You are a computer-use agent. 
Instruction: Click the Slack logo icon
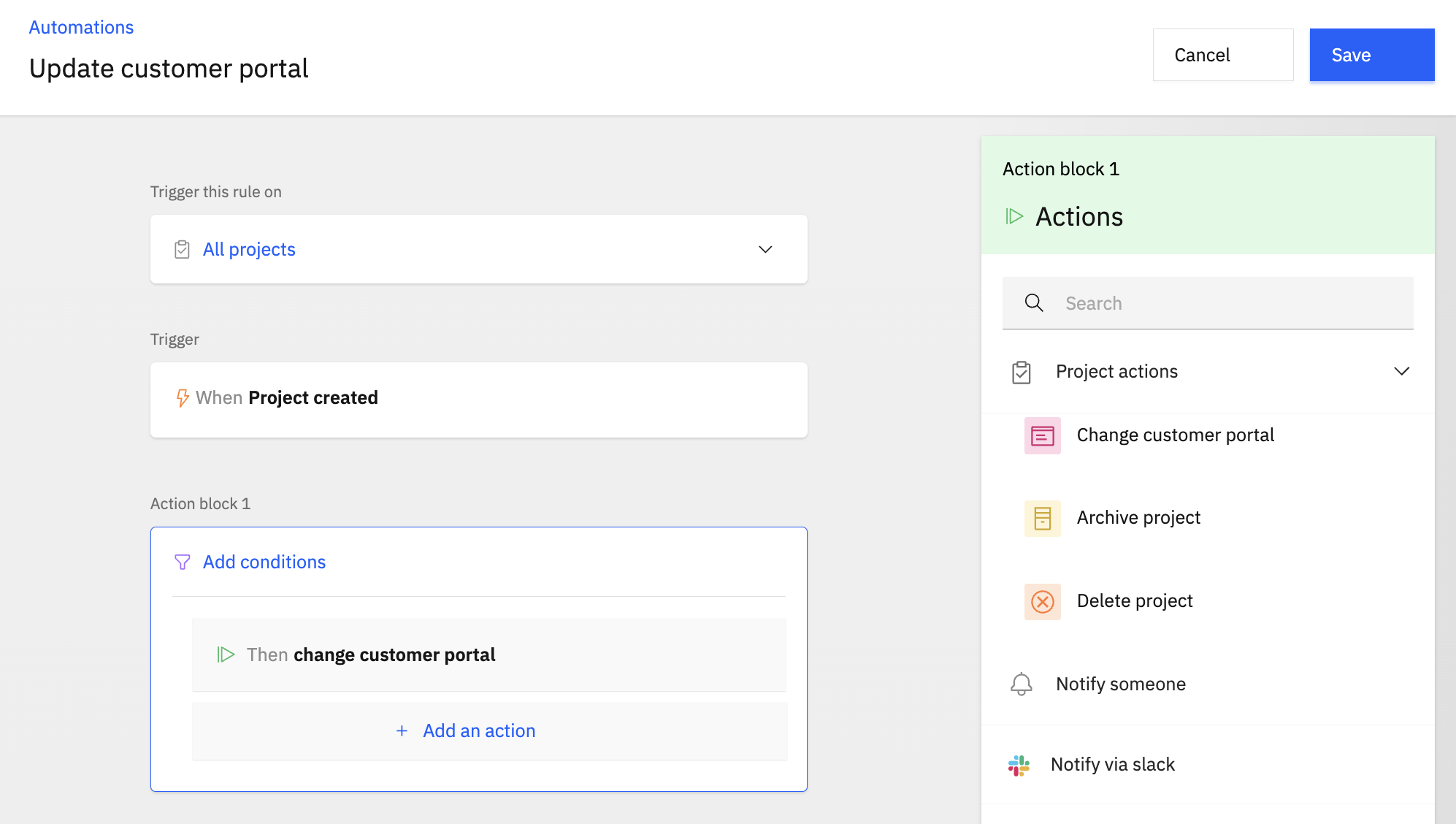[1019, 765]
